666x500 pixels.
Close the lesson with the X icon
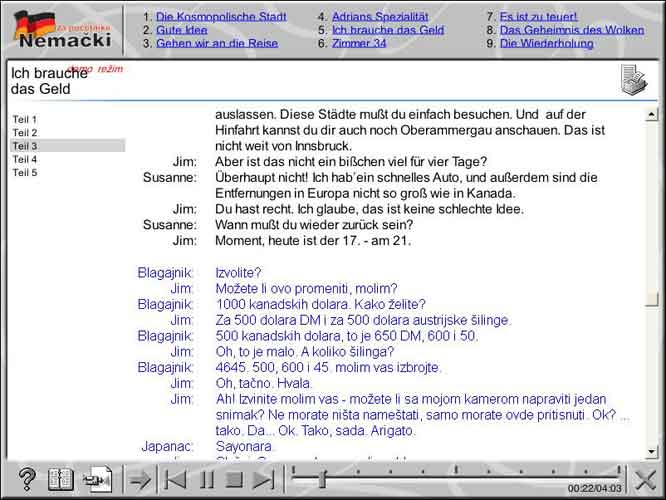click(646, 480)
